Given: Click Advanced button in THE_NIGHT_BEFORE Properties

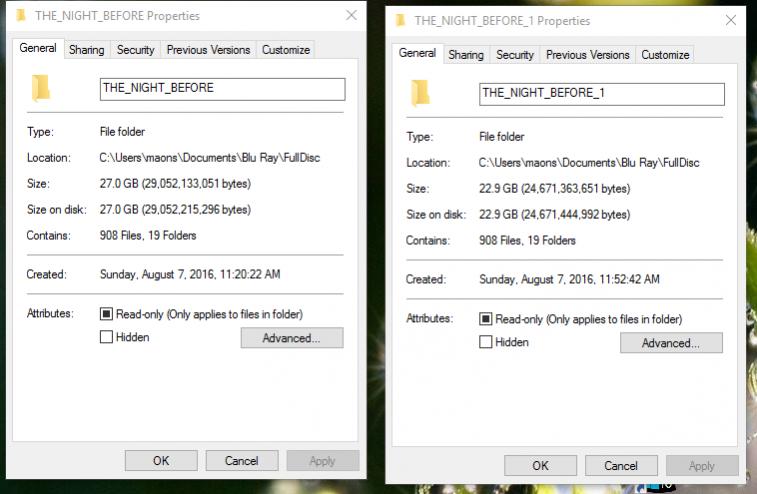Looking at the screenshot, I should [292, 338].
